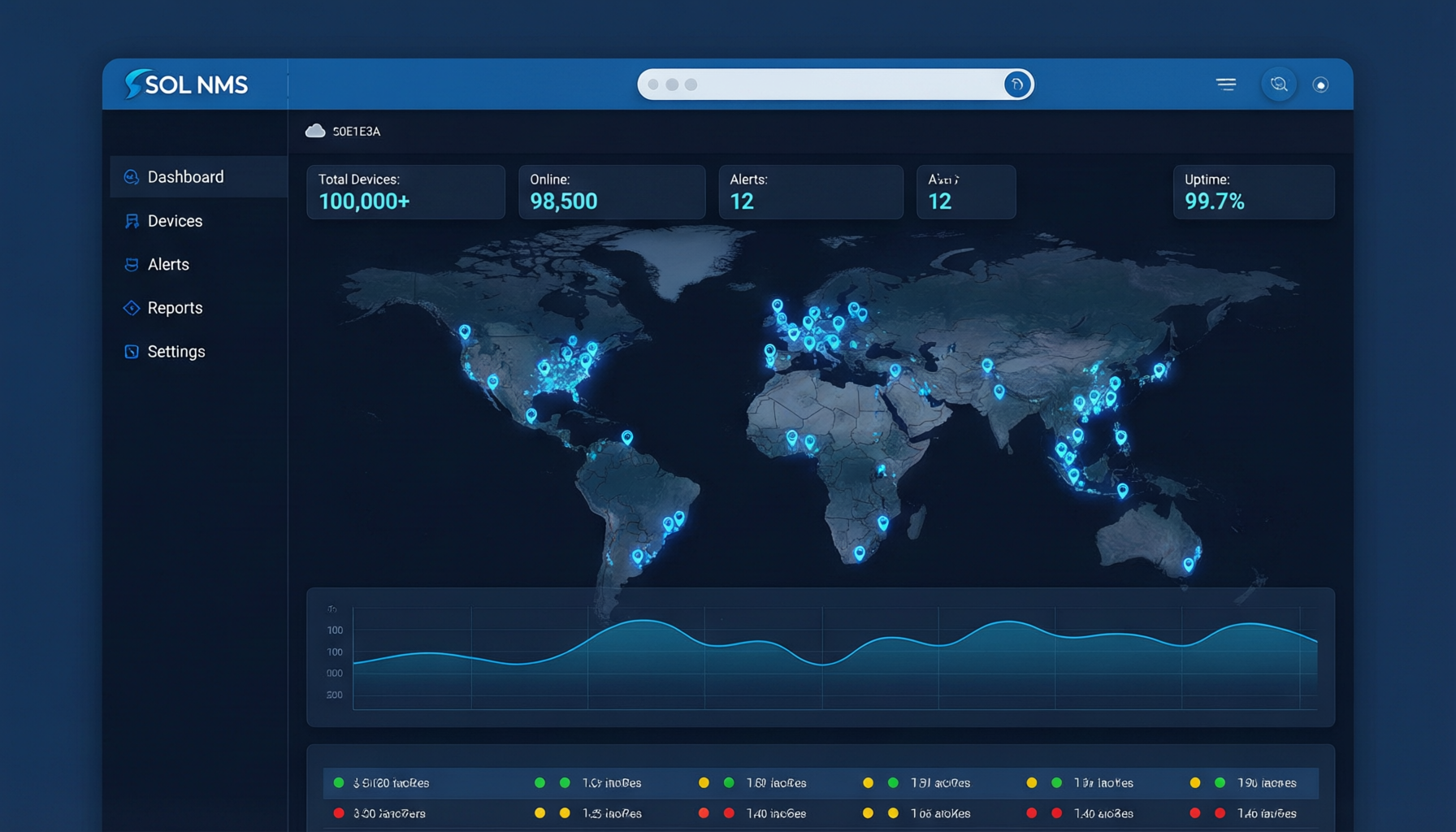This screenshot has height=832, width=1456.
Task: Select the map pin over Japan
Action: click(1159, 370)
